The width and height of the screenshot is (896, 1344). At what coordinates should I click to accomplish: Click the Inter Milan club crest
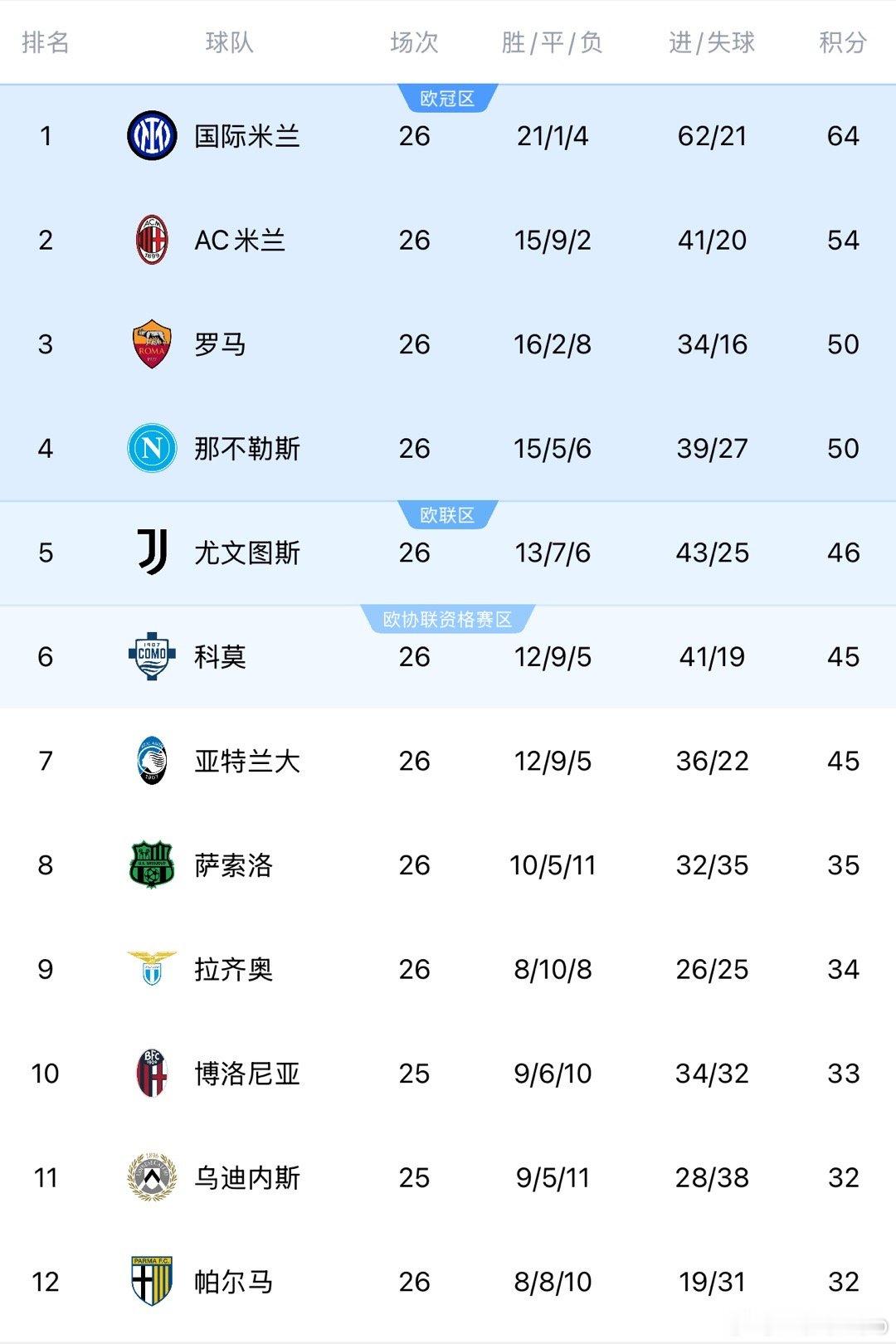[152, 135]
